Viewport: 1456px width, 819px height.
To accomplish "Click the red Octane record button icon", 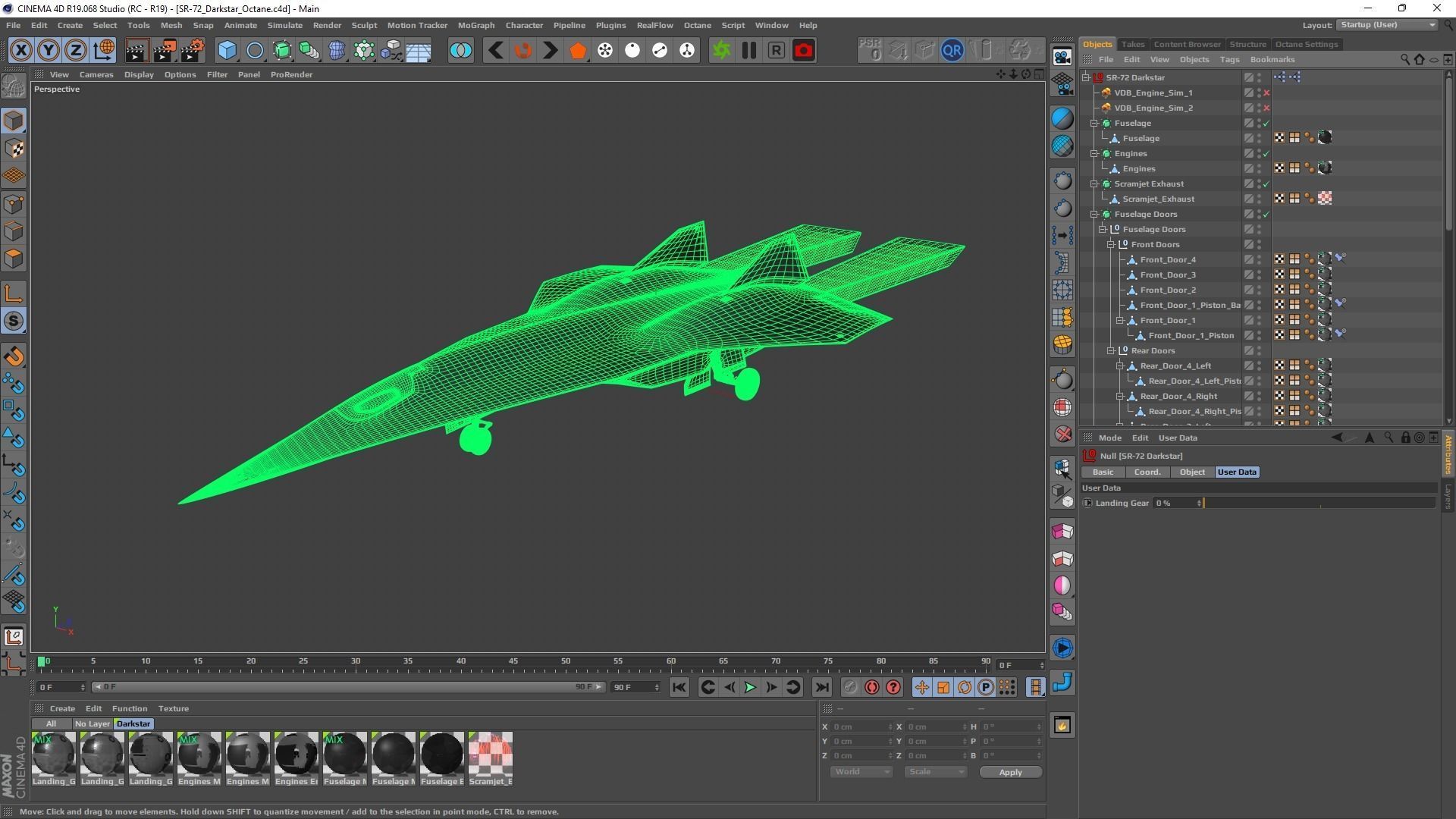I will point(803,51).
